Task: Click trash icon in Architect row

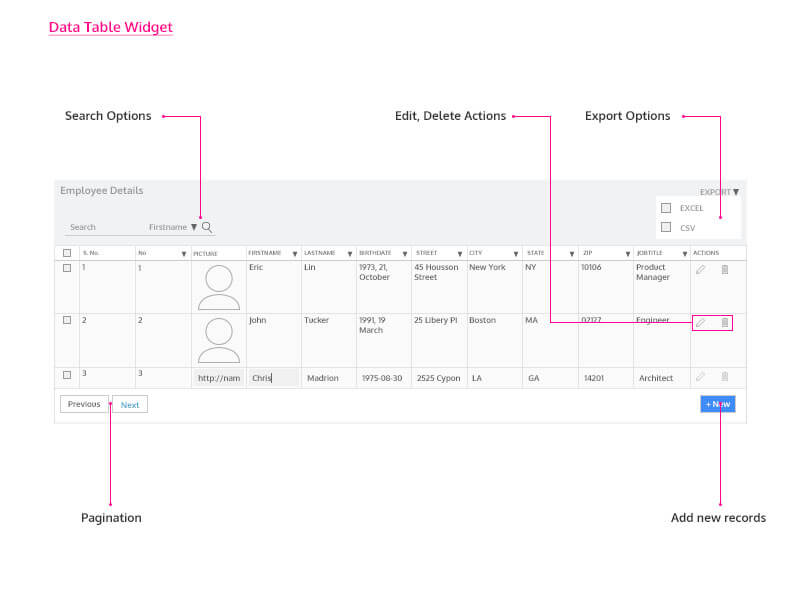Action: [x=725, y=377]
